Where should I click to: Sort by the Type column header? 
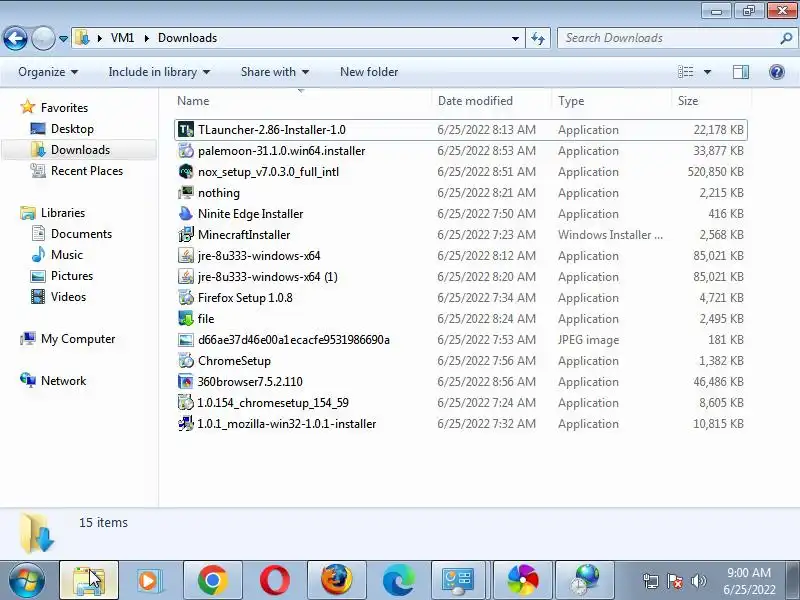[612, 101]
